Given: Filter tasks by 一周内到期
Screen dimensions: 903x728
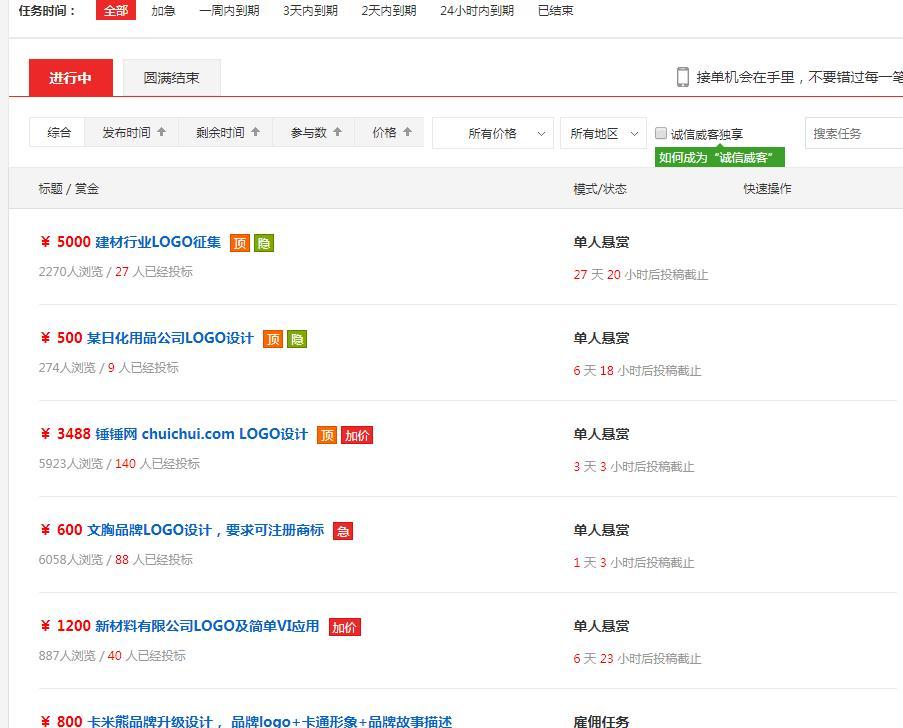Looking at the screenshot, I should [x=229, y=10].
